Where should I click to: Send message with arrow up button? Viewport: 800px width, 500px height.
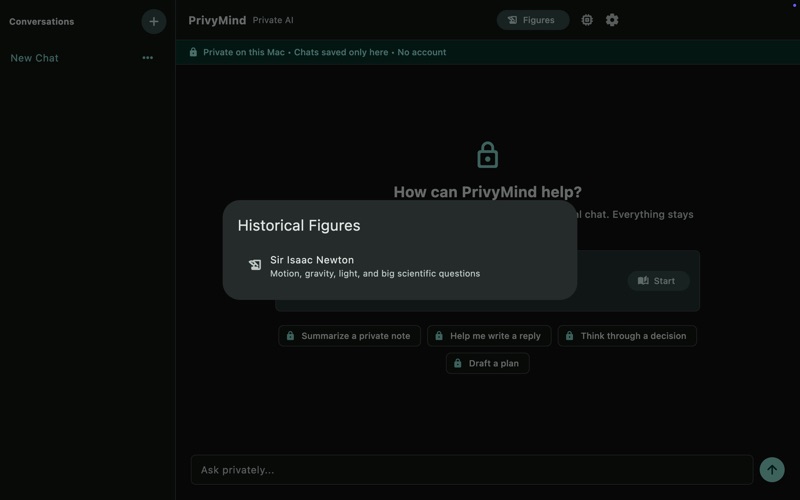click(772, 469)
